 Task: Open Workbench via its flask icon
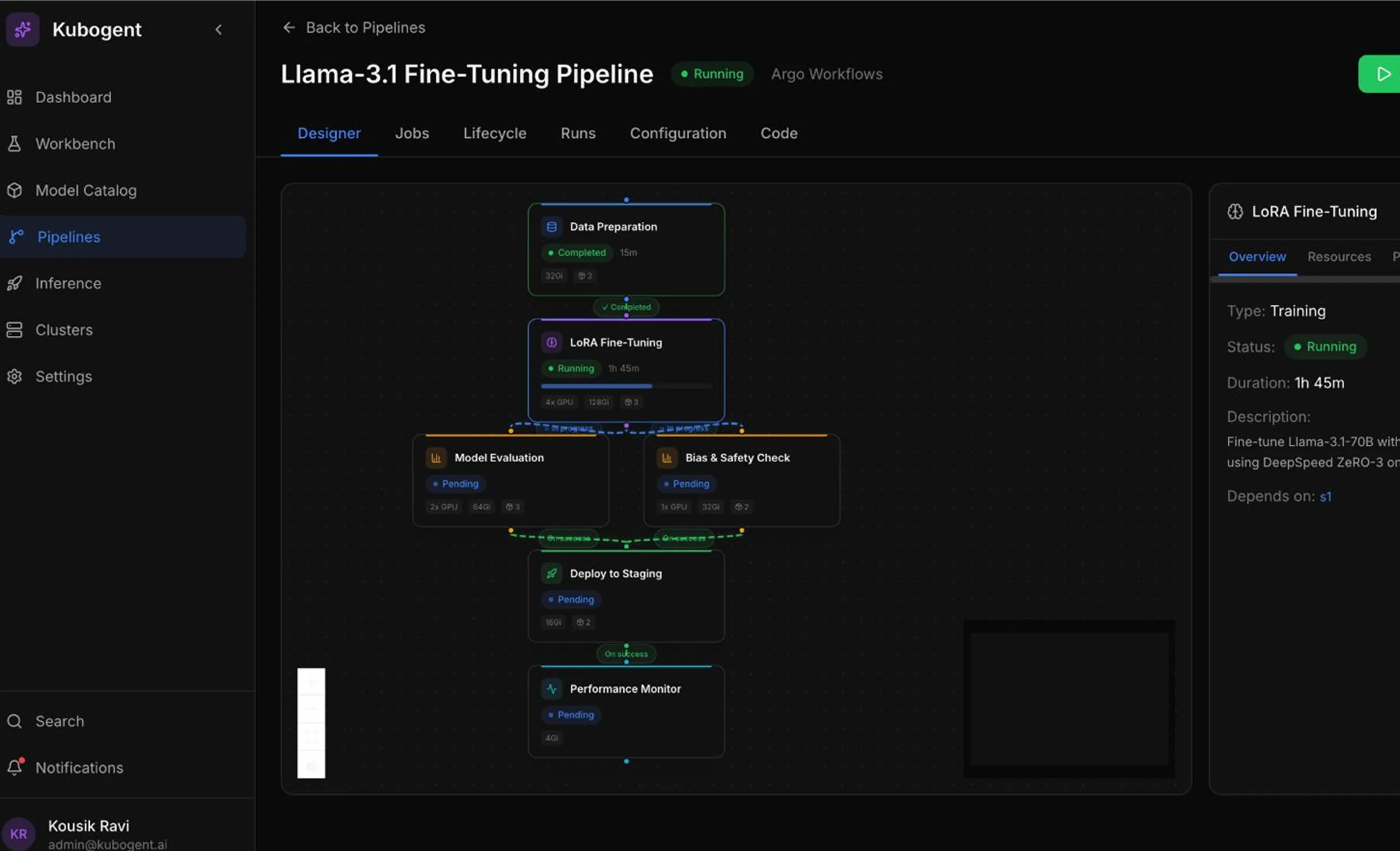[x=15, y=144]
